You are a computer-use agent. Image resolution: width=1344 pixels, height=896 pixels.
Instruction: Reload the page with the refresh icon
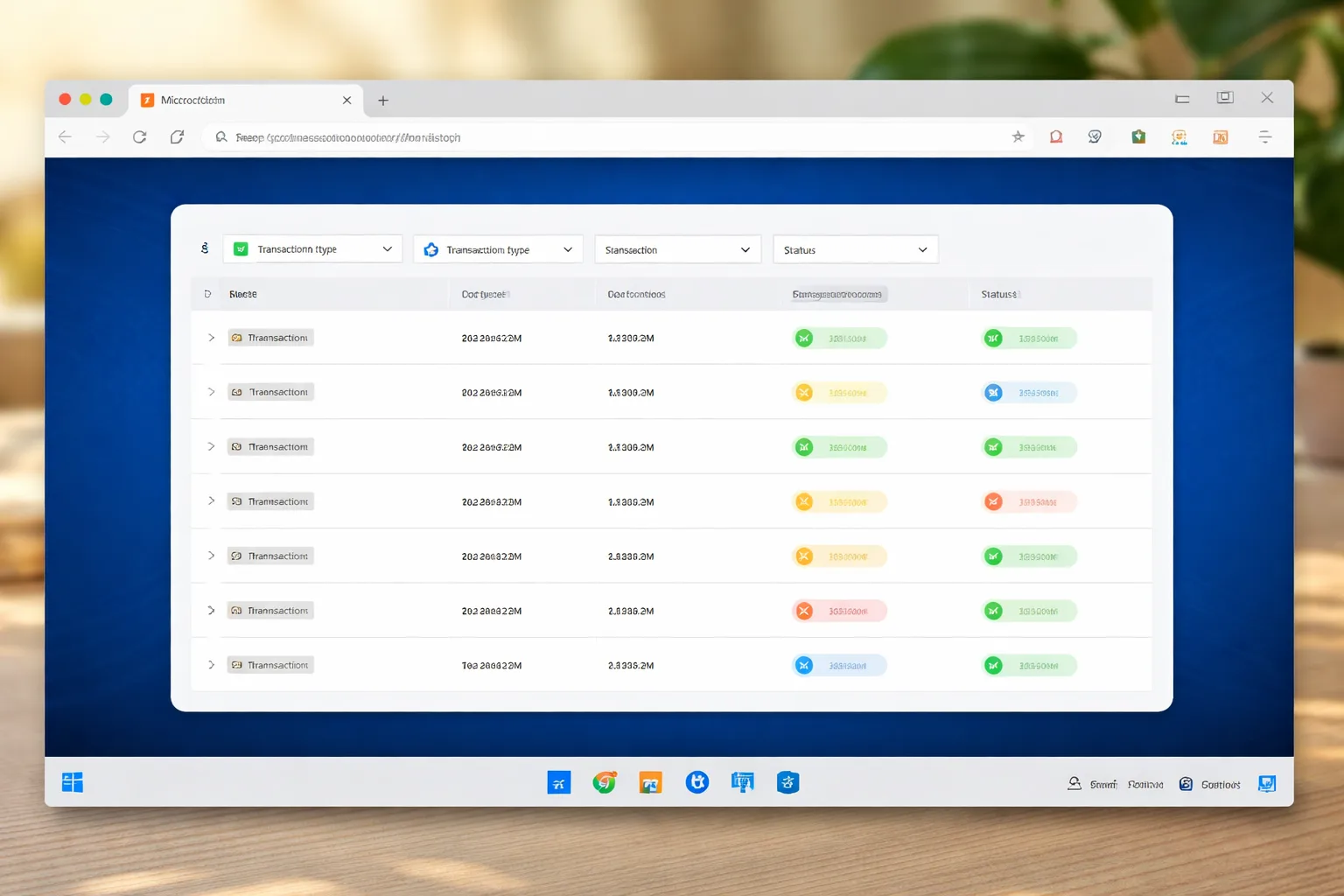tap(139, 137)
